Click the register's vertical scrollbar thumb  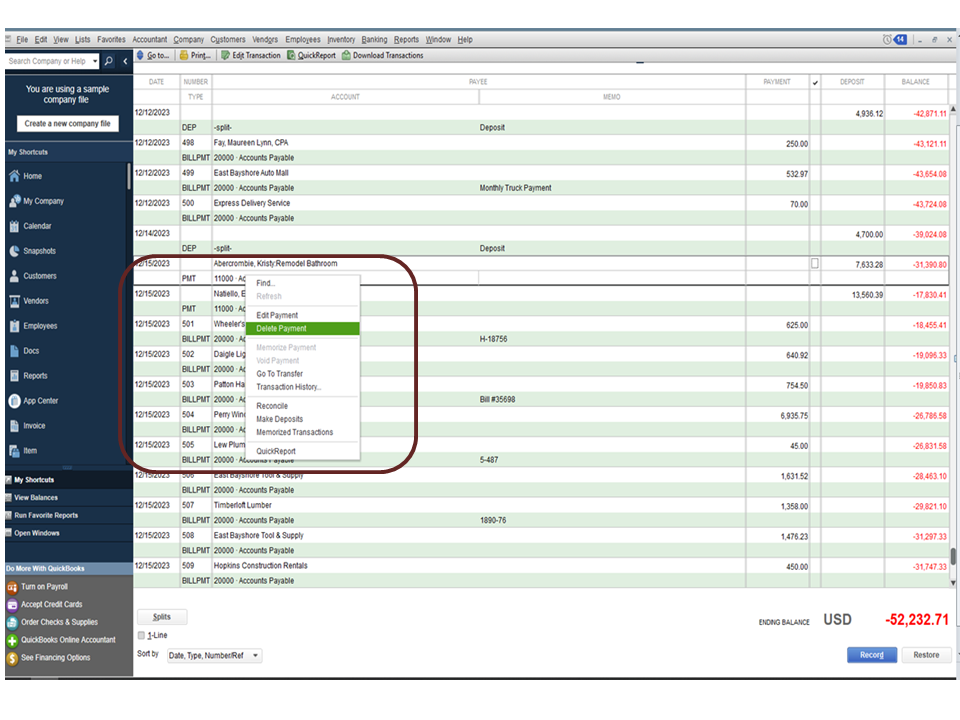[953, 557]
